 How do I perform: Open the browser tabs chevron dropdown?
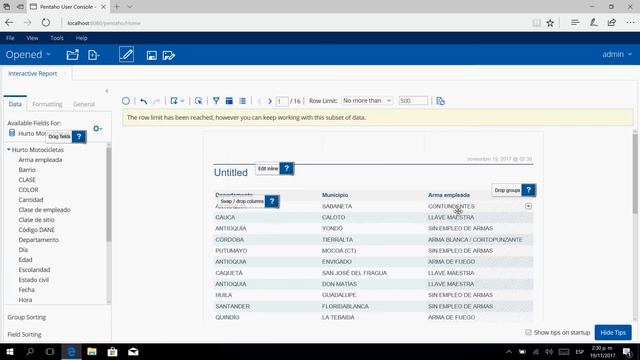click(x=130, y=7)
